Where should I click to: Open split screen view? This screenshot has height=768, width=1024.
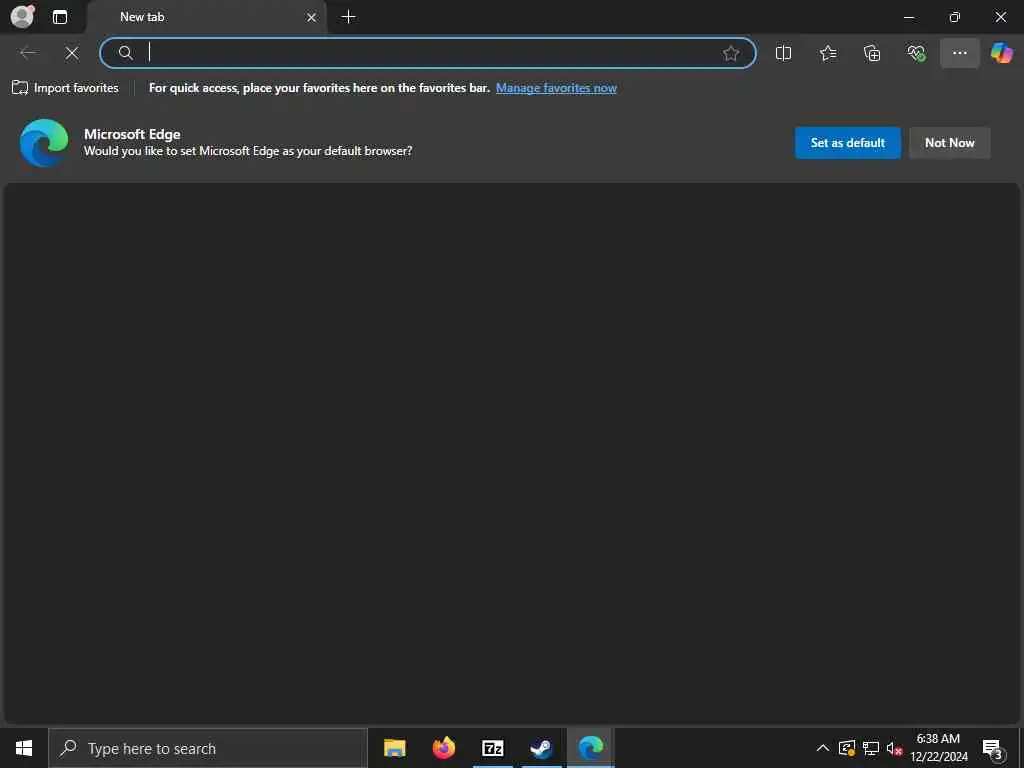[783, 53]
